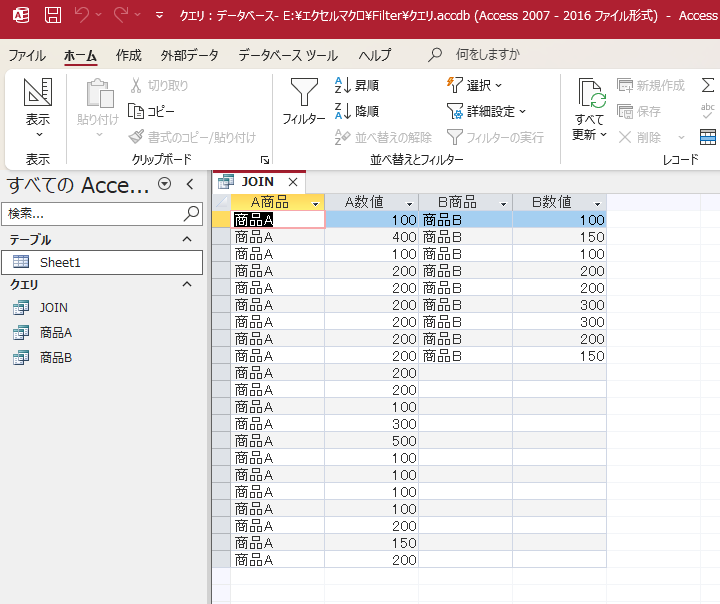The image size is (720, 604).
Task: Select the JOIN query in navigation pane
Action: (x=54, y=307)
